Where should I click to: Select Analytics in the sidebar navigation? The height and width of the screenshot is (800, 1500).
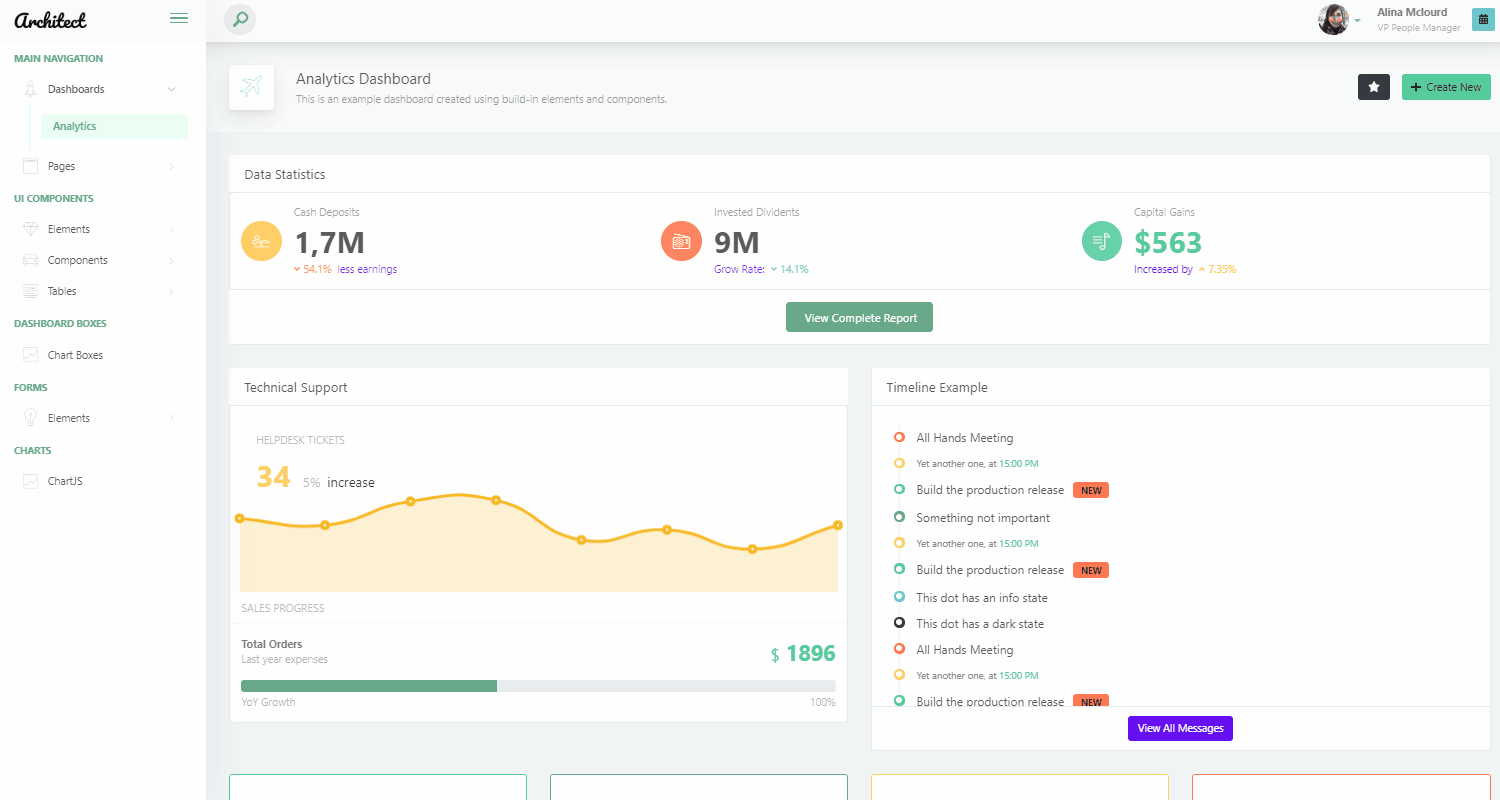[73, 126]
